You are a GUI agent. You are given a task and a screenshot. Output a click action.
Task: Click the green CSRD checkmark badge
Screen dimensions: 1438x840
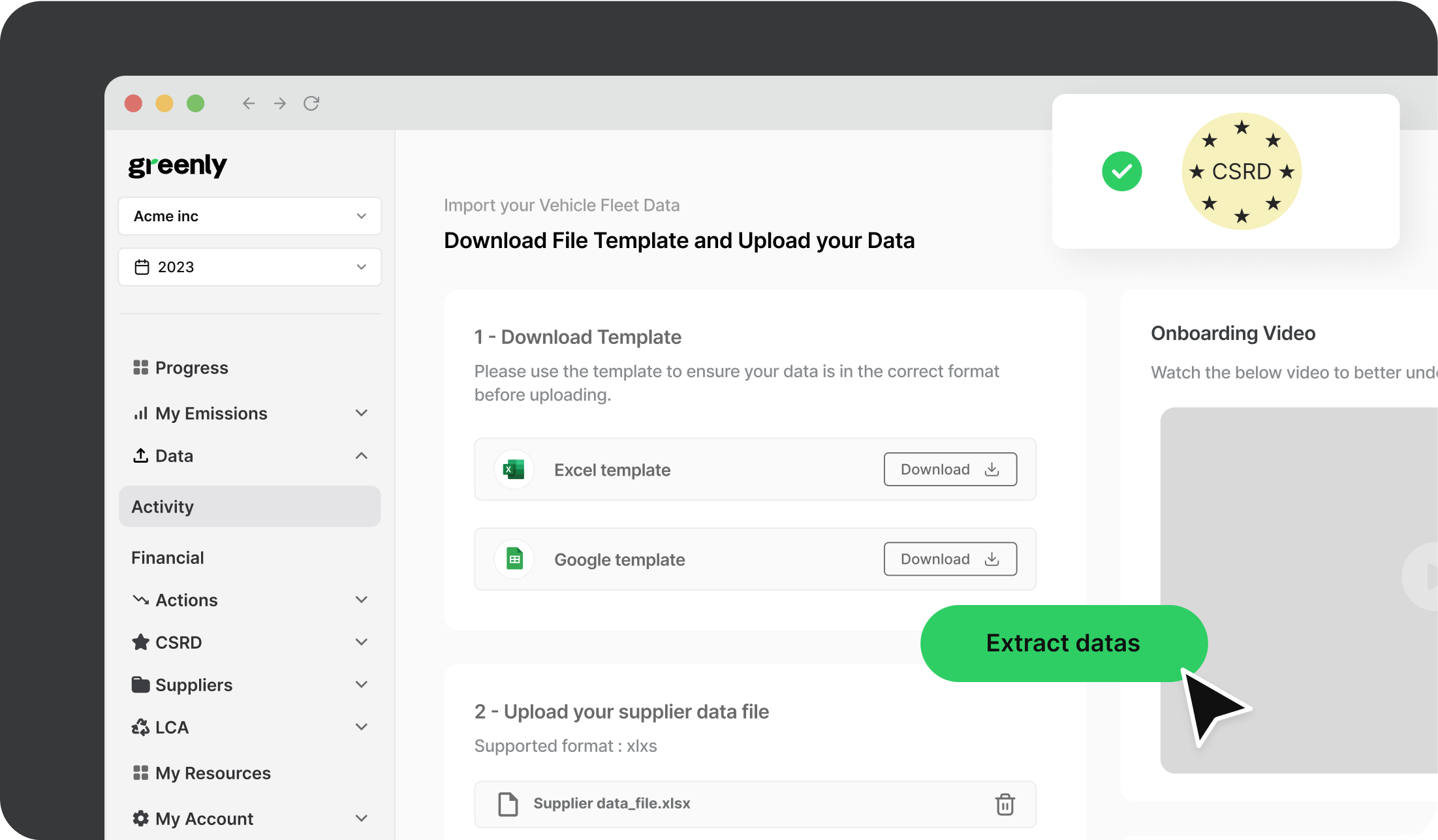tap(1121, 172)
